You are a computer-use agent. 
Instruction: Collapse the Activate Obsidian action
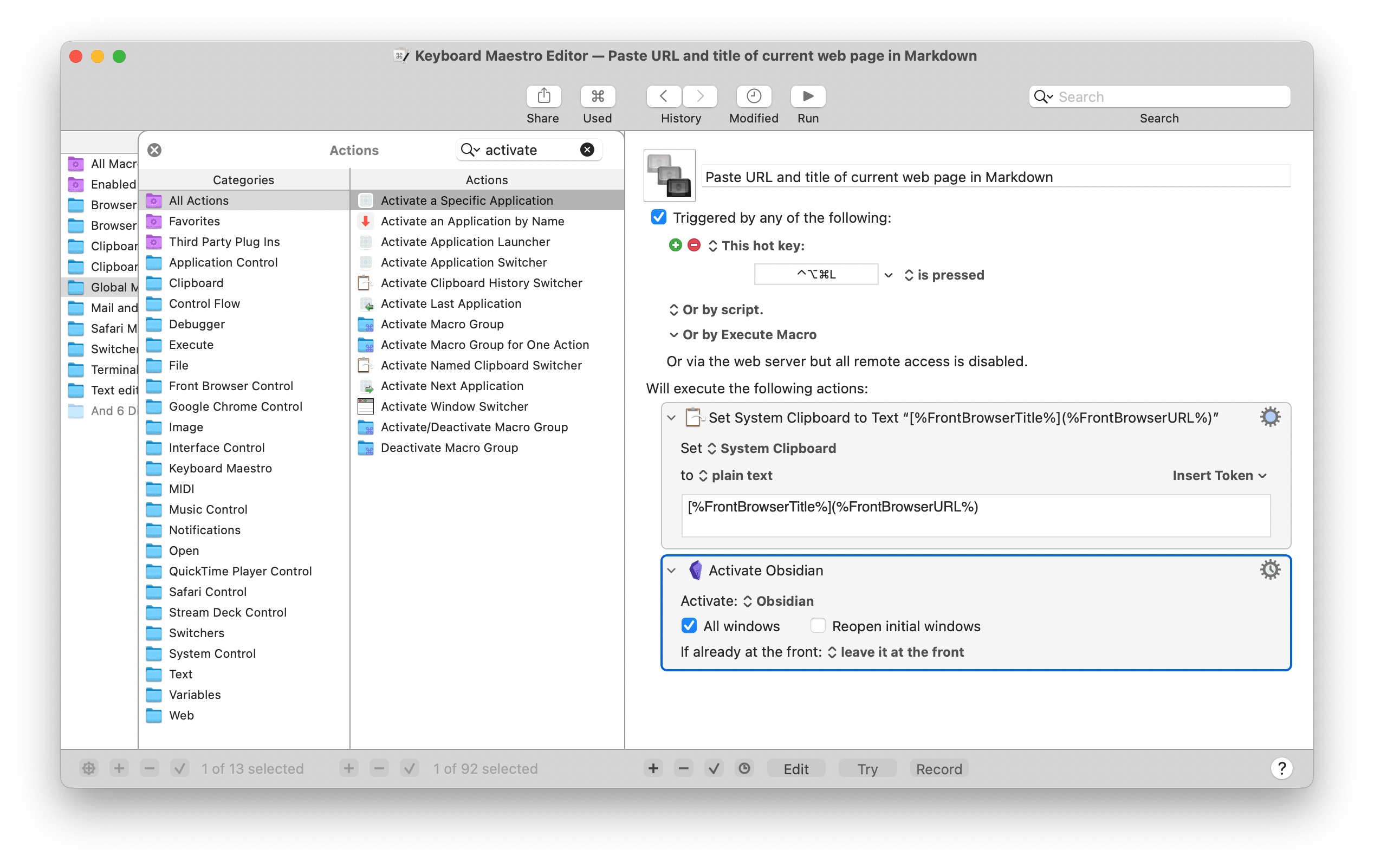point(672,570)
